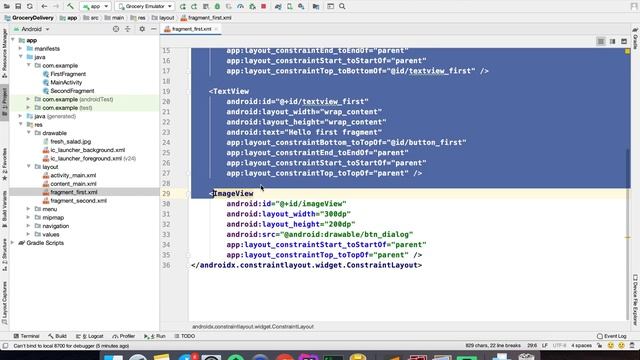Switch editor to Code-only view icon
Image resolution: width=640 pixels, height=360 pixels.
click(x=601, y=41)
